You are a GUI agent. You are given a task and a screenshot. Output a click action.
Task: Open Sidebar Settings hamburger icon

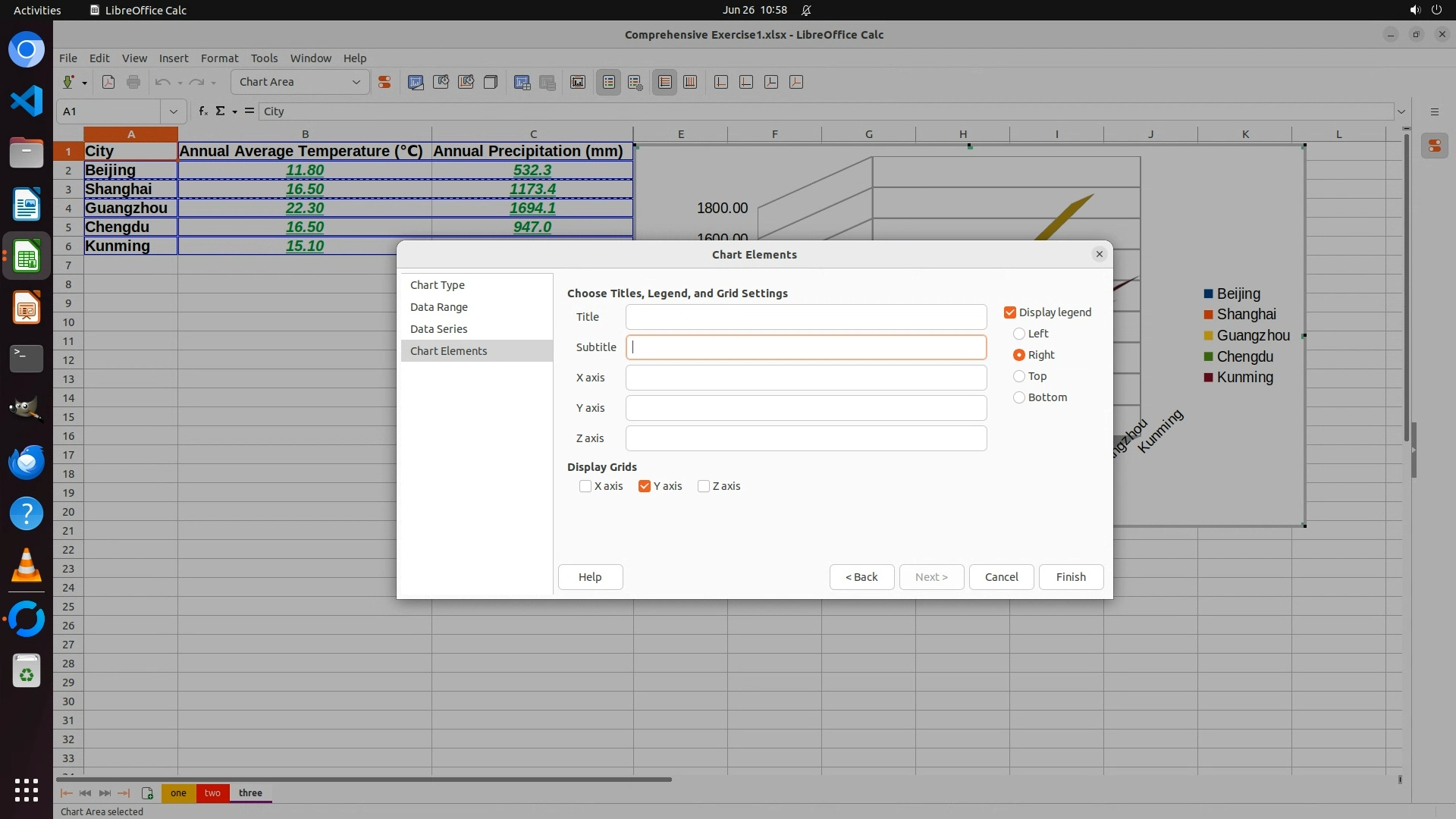click(1434, 111)
